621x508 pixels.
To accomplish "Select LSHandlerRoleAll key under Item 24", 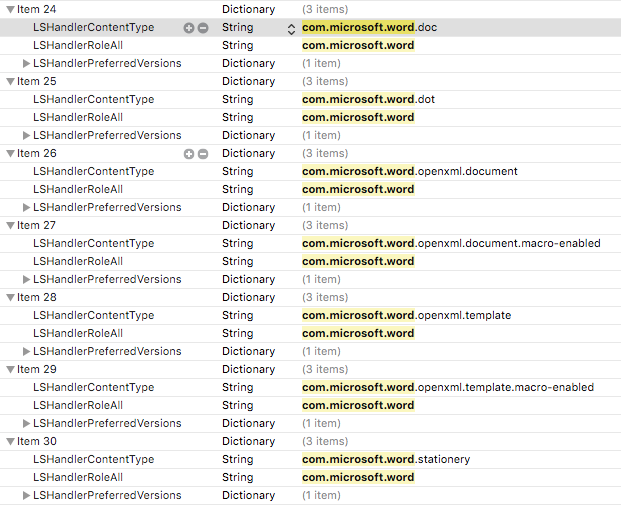I will tap(78, 46).
